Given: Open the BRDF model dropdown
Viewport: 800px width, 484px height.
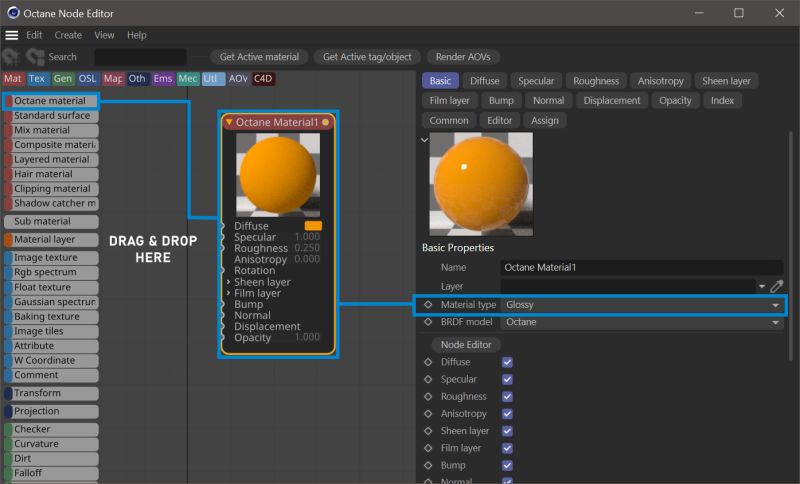Looking at the screenshot, I should pos(642,322).
